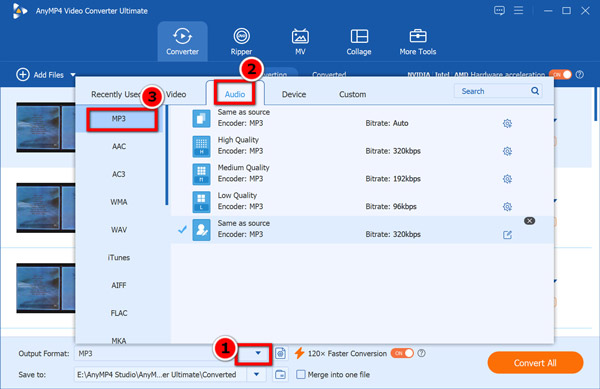This screenshot has width=600, height=389.
Task: Select MP3 in the format list
Action: click(119, 119)
